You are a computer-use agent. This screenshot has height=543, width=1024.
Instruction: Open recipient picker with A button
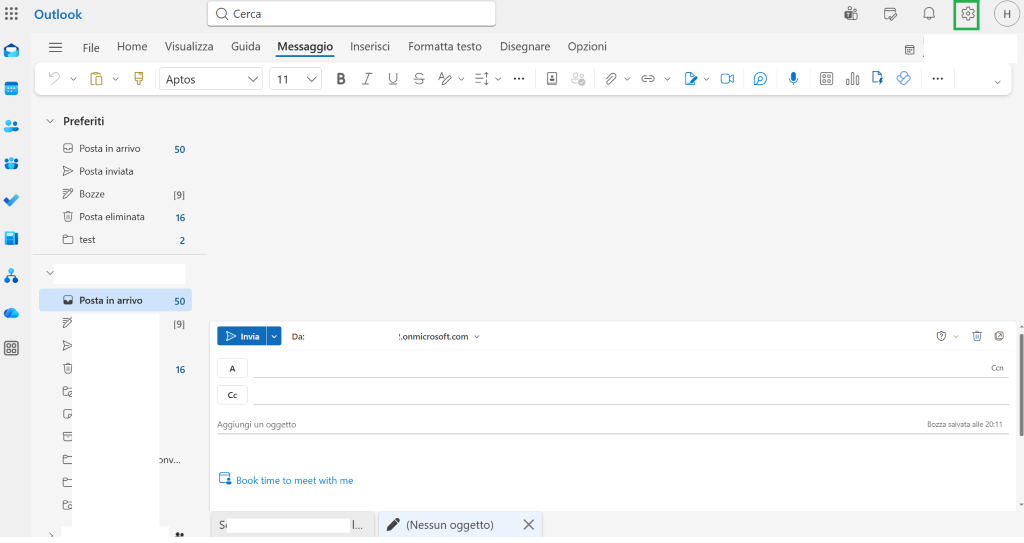point(232,369)
